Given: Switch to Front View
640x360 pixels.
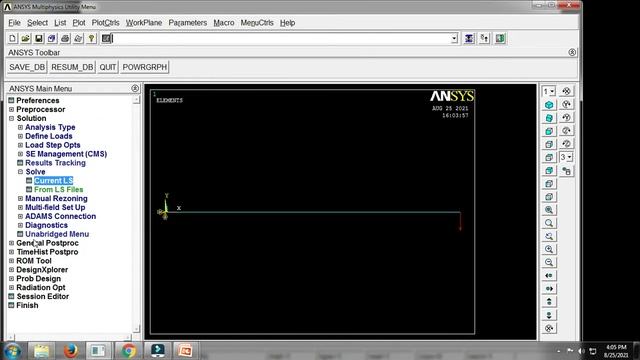Looking at the screenshot, I should (x=549, y=131).
